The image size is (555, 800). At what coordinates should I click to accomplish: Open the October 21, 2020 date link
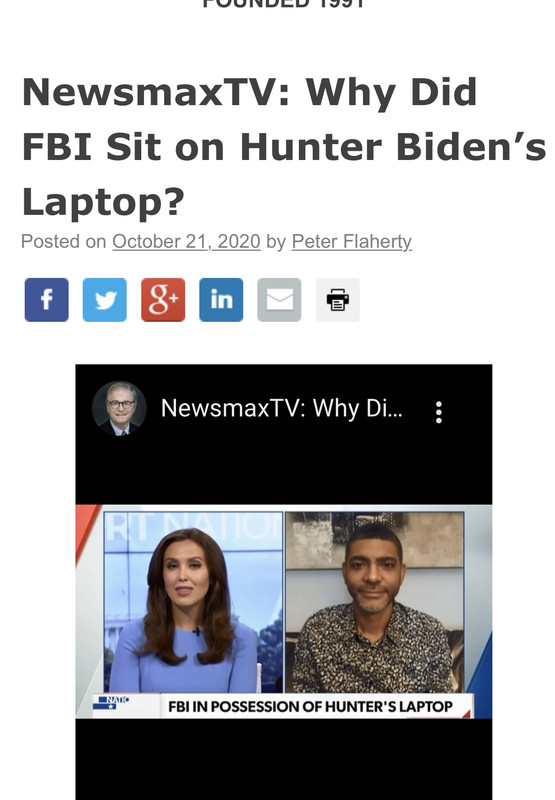186,241
